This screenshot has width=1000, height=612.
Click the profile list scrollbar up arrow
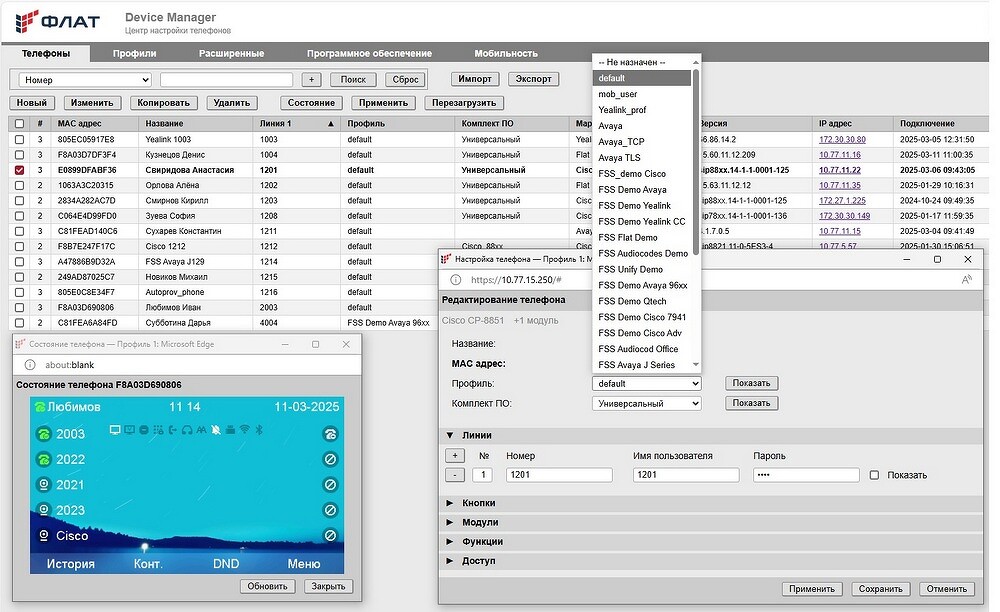coord(696,62)
